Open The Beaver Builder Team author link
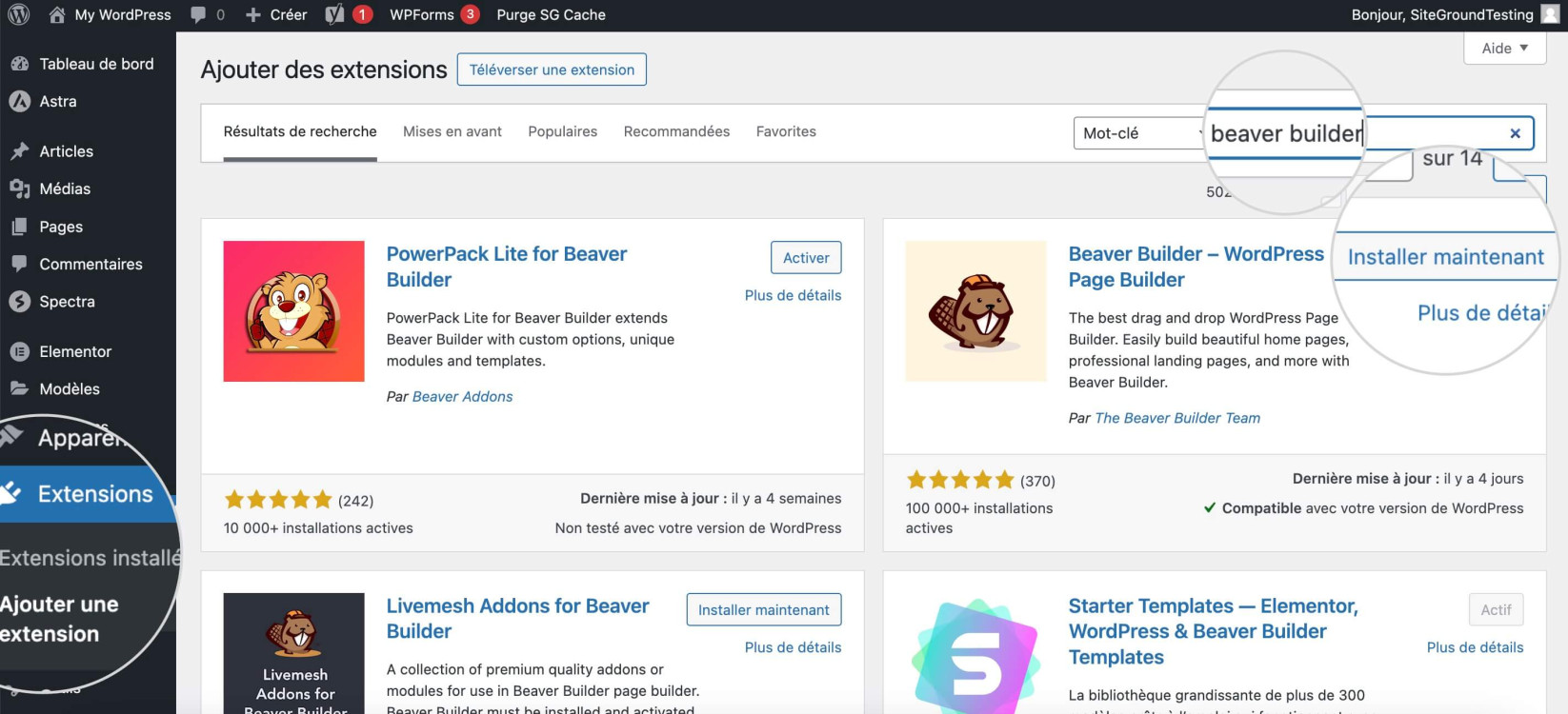The width and height of the screenshot is (1568, 714). 1177,418
